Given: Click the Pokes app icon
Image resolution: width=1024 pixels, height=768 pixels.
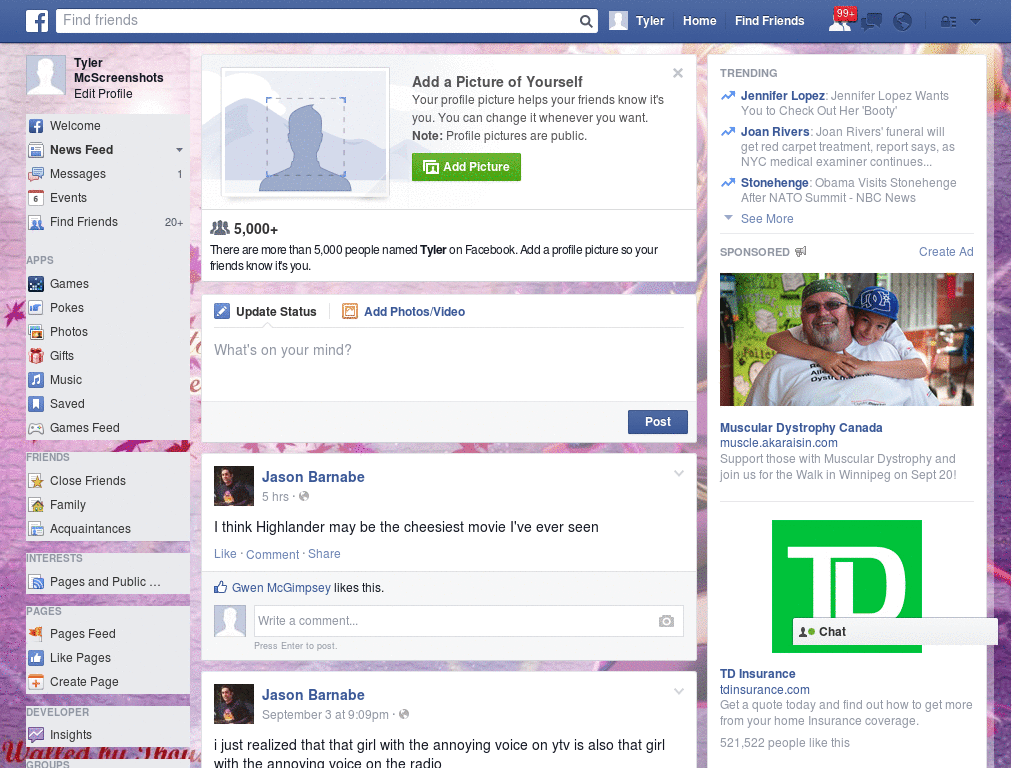Looking at the screenshot, I should (36, 308).
